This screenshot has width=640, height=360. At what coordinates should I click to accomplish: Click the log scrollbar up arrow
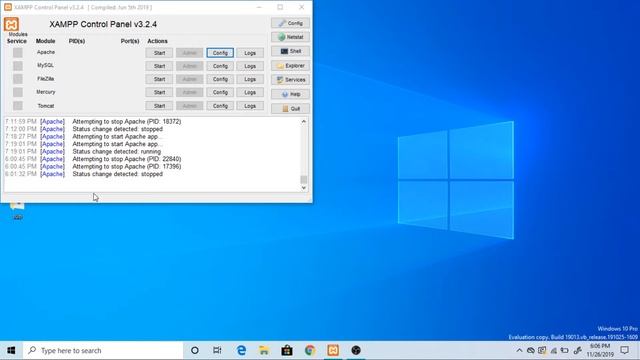click(304, 122)
